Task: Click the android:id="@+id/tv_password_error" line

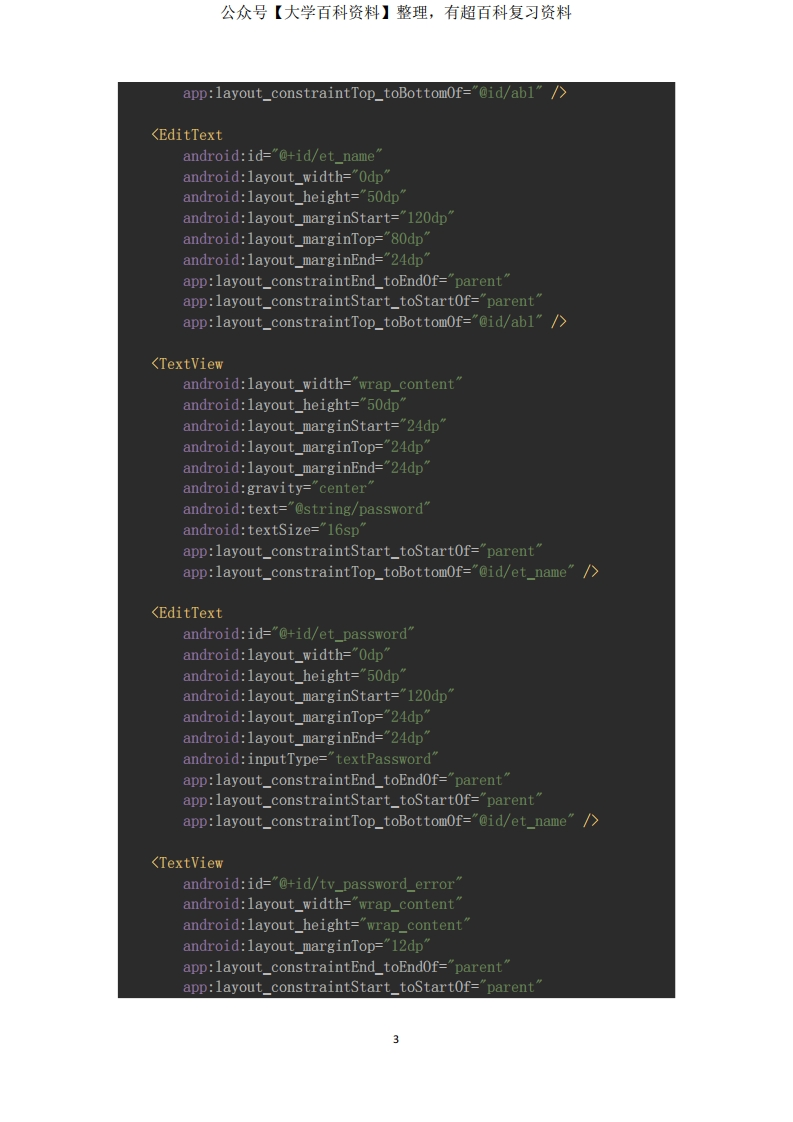Action: pos(323,884)
